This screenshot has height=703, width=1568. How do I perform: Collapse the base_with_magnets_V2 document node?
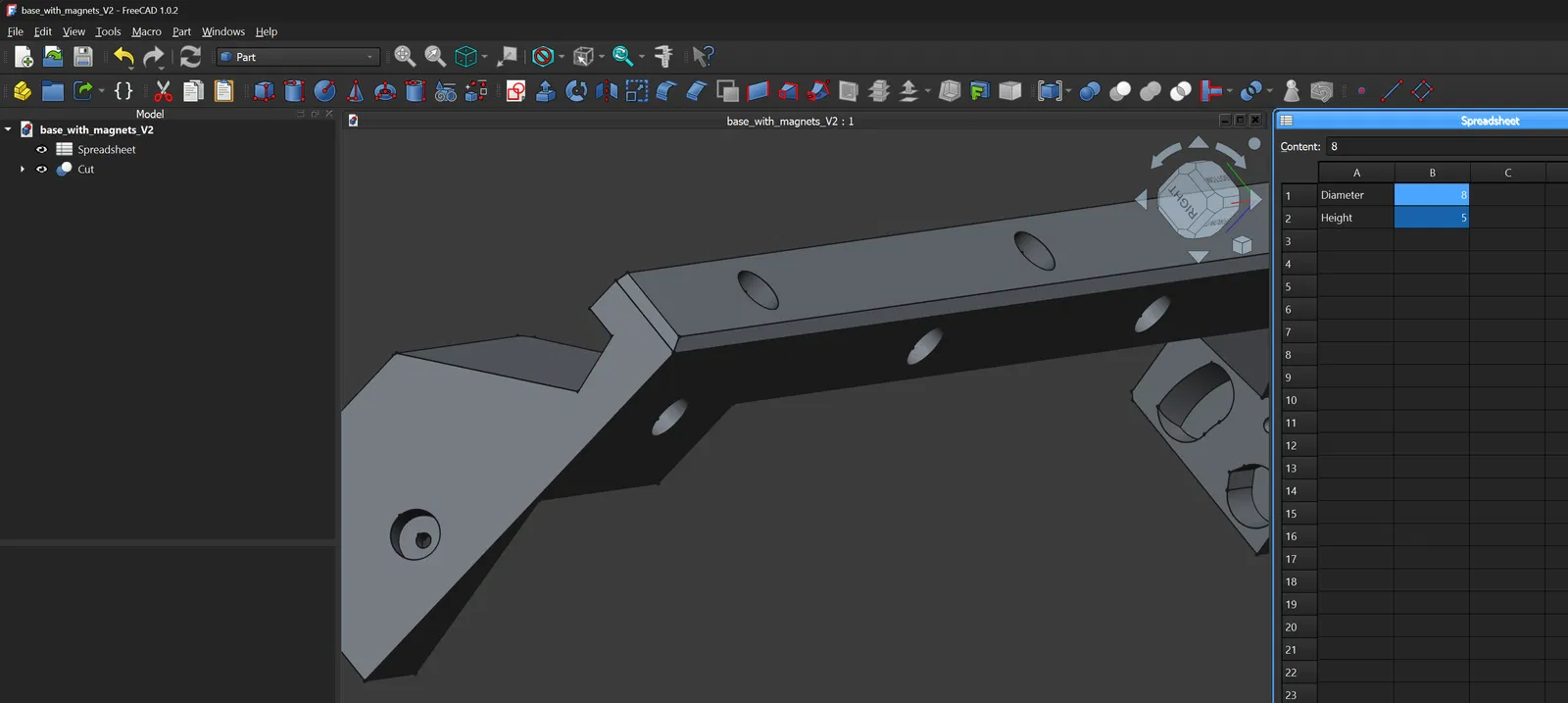click(9, 129)
